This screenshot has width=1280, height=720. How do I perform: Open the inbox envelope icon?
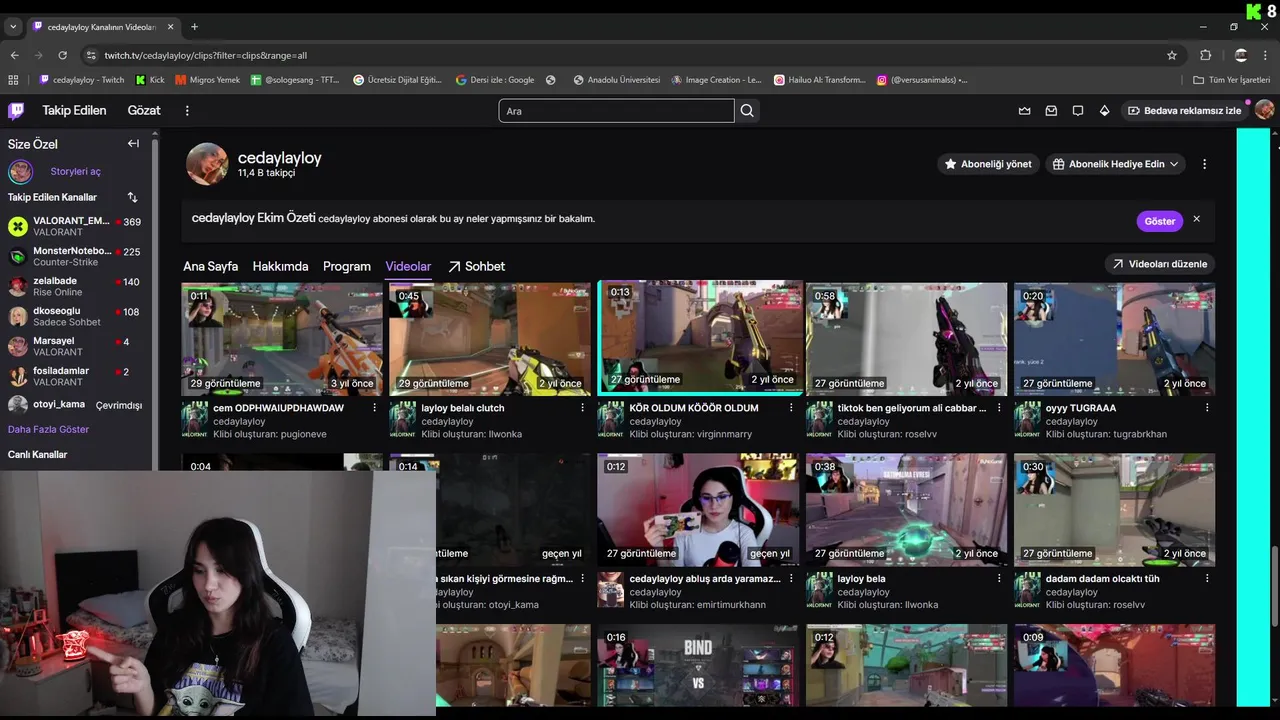[x=1051, y=110]
